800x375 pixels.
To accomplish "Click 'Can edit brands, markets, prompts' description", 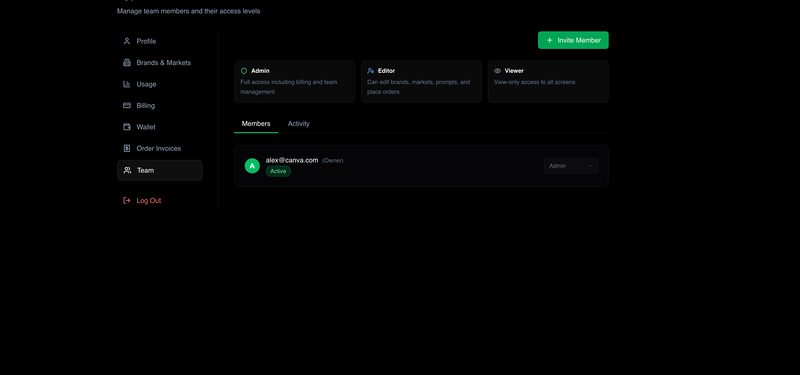I will pos(418,87).
